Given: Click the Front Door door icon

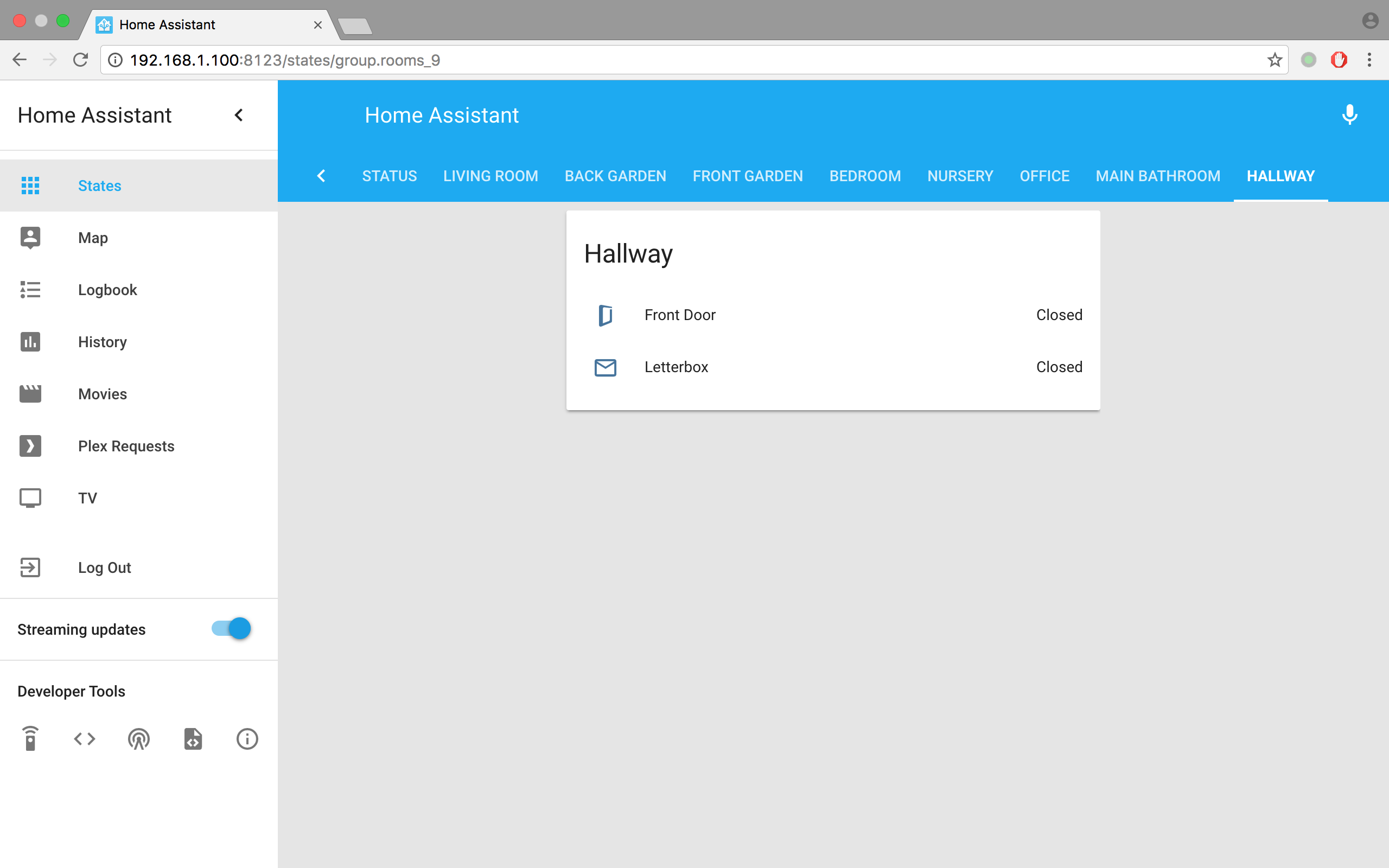Looking at the screenshot, I should point(605,315).
